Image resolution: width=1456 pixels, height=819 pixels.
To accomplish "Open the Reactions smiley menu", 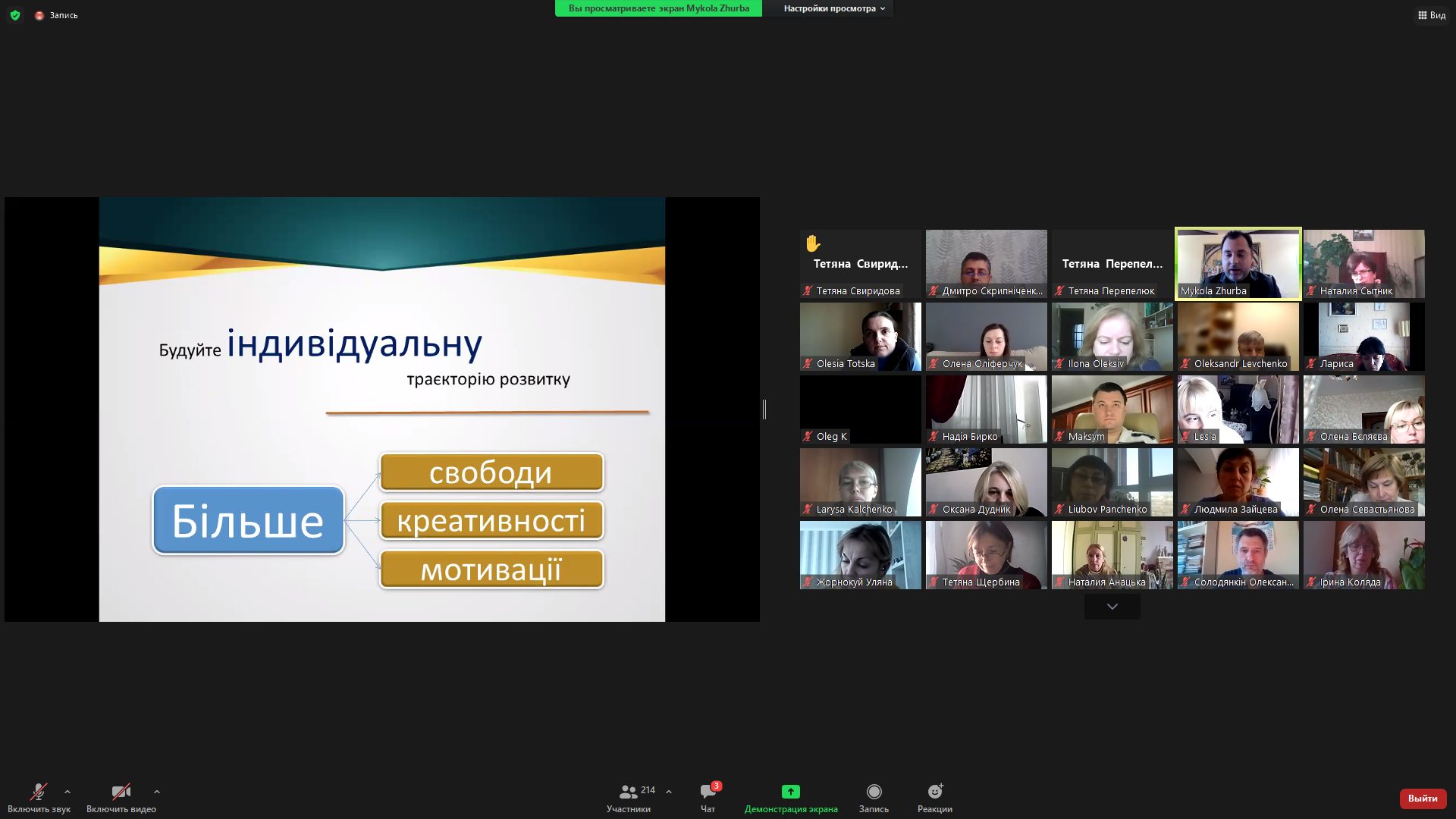I will point(934,792).
